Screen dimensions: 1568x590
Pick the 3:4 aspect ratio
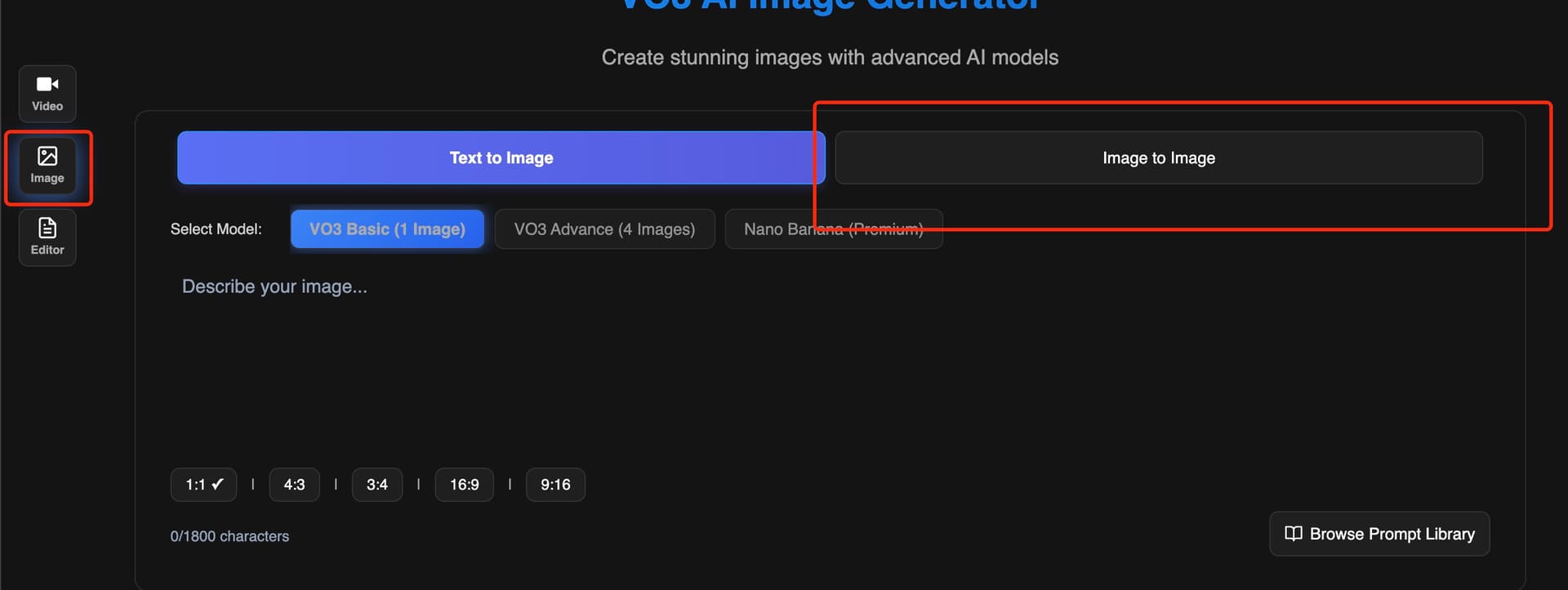click(x=376, y=484)
